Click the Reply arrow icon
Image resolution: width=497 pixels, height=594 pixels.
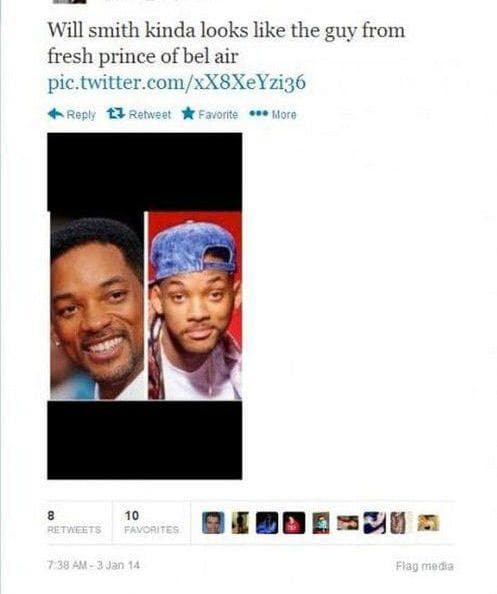coord(55,114)
